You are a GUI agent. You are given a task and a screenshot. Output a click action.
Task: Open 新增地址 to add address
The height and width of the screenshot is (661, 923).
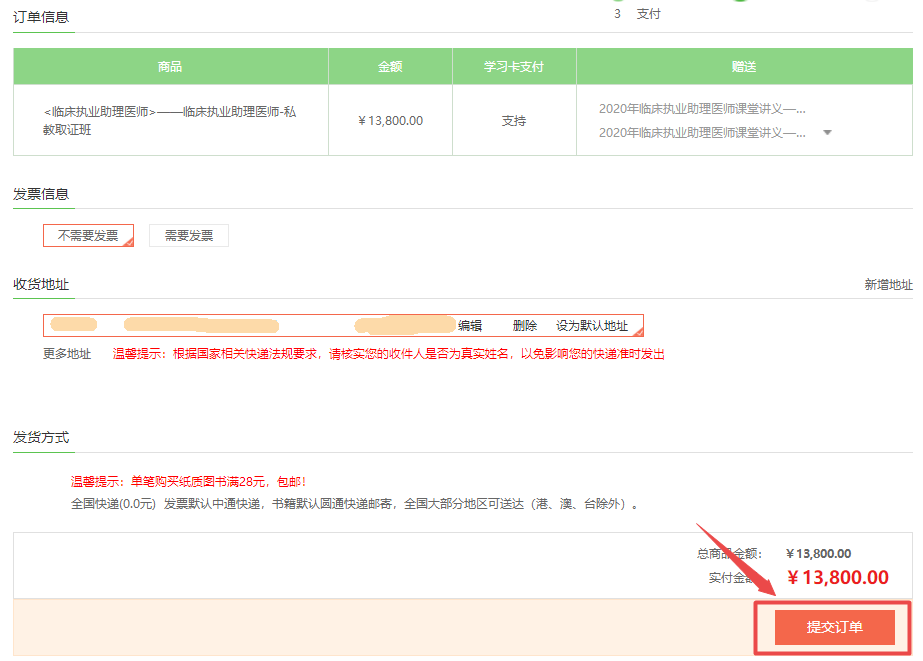click(x=888, y=285)
